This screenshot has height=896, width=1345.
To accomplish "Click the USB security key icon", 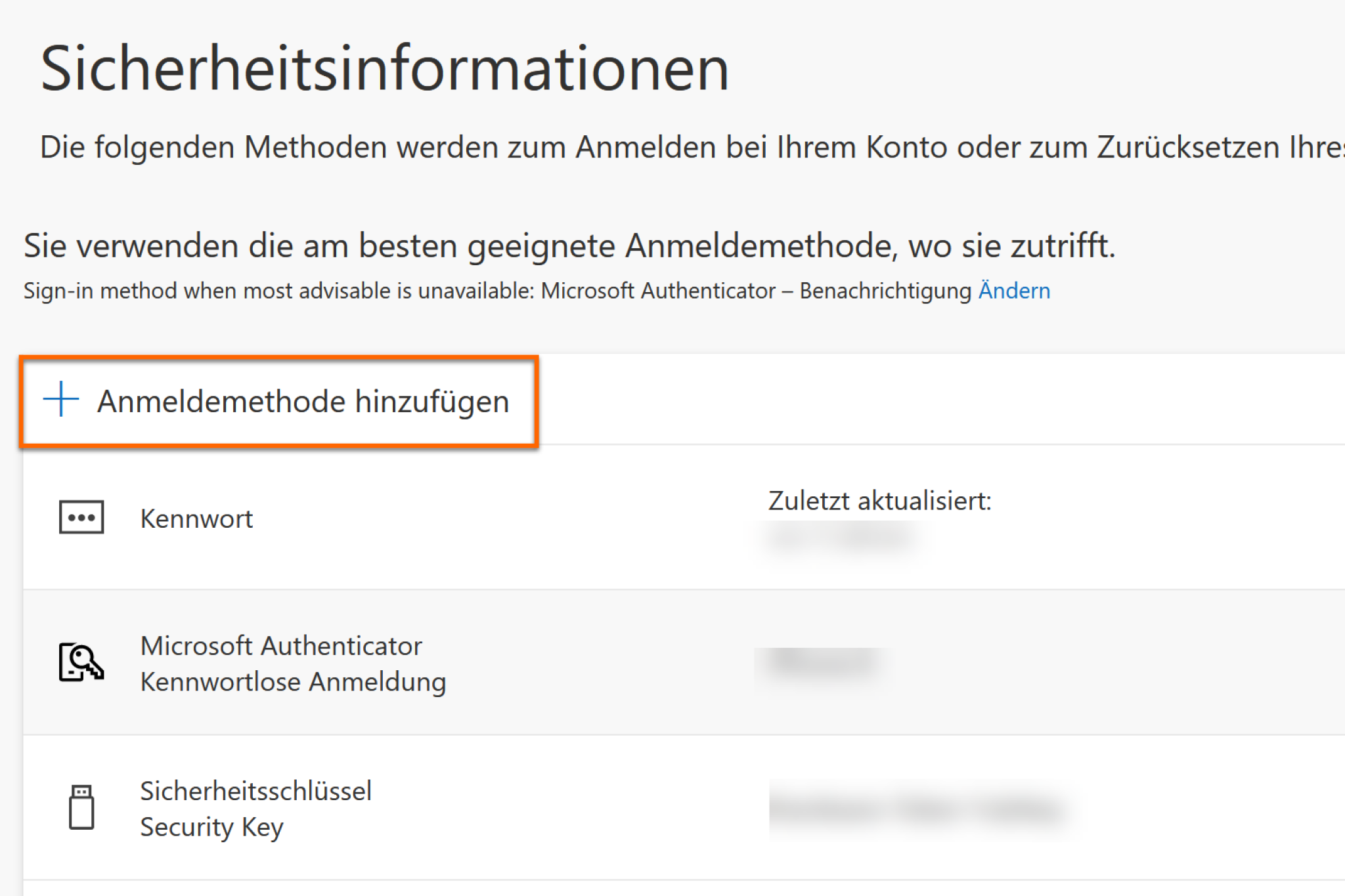I will click(81, 807).
